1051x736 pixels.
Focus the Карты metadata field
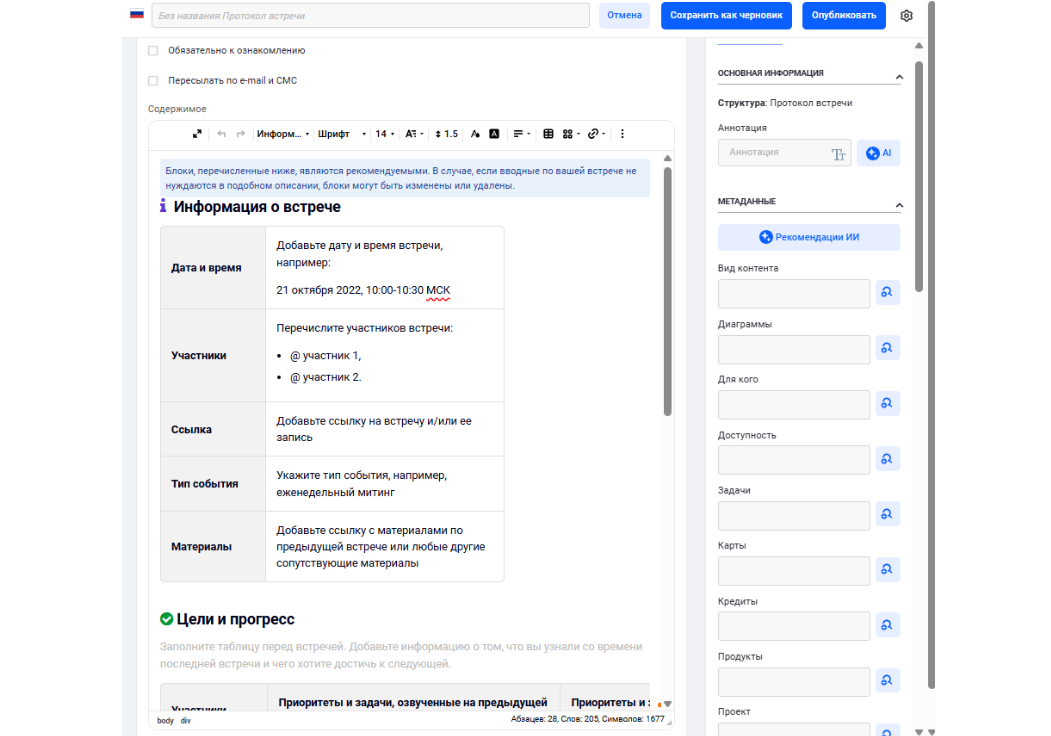point(794,570)
